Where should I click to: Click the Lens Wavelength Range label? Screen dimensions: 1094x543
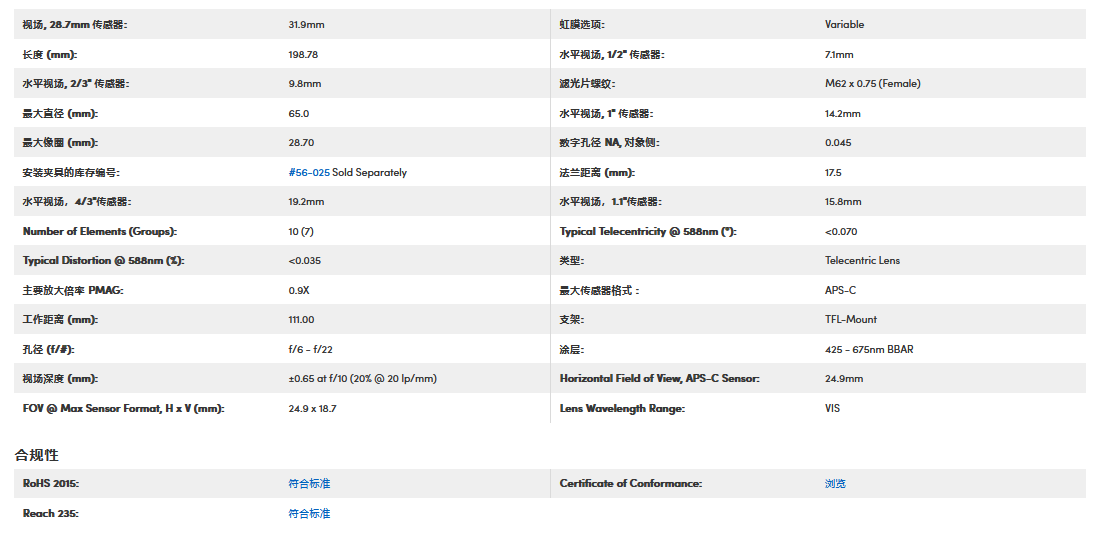[622, 408]
